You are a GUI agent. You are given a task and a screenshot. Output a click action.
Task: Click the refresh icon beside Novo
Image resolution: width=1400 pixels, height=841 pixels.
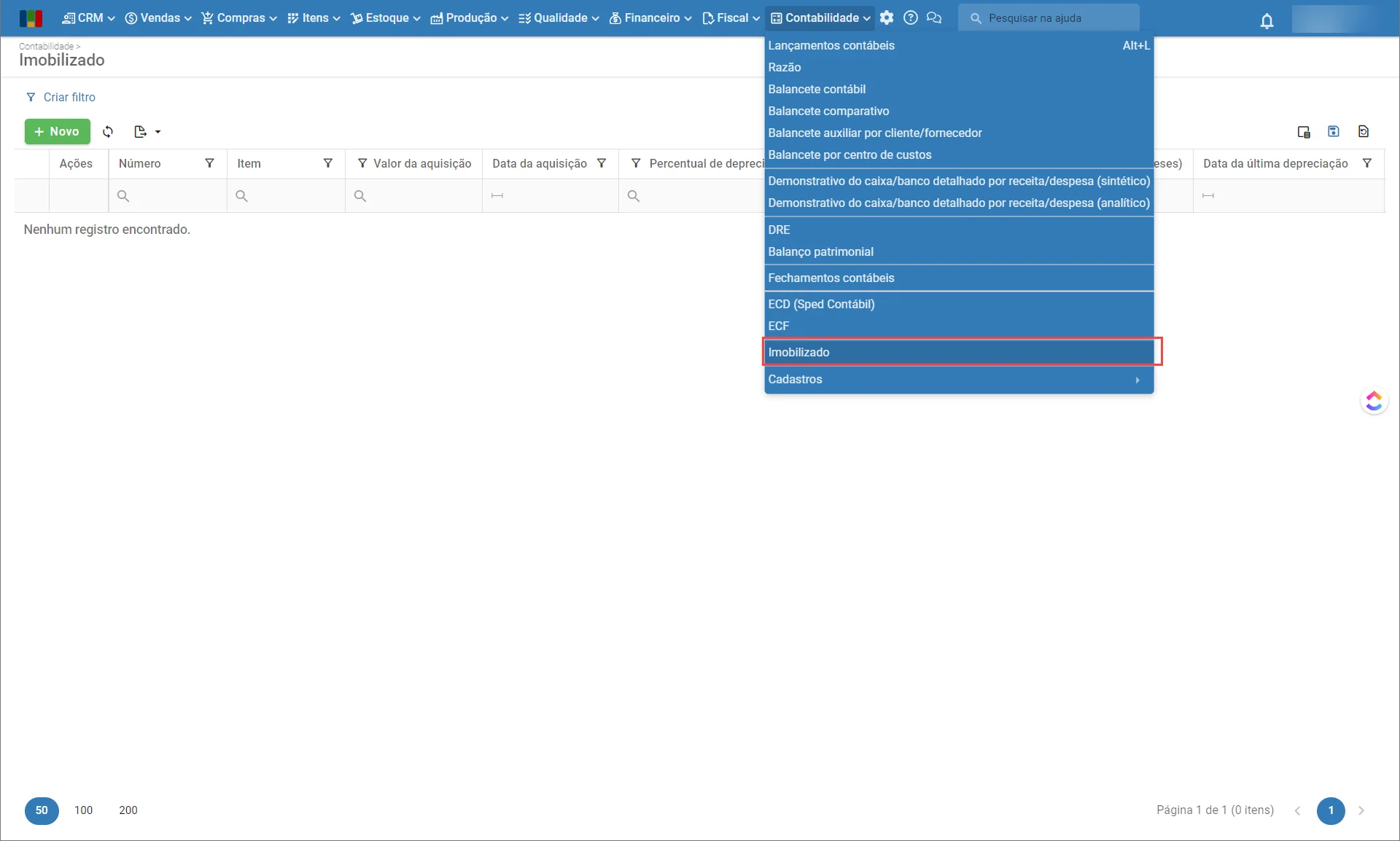[x=108, y=132]
